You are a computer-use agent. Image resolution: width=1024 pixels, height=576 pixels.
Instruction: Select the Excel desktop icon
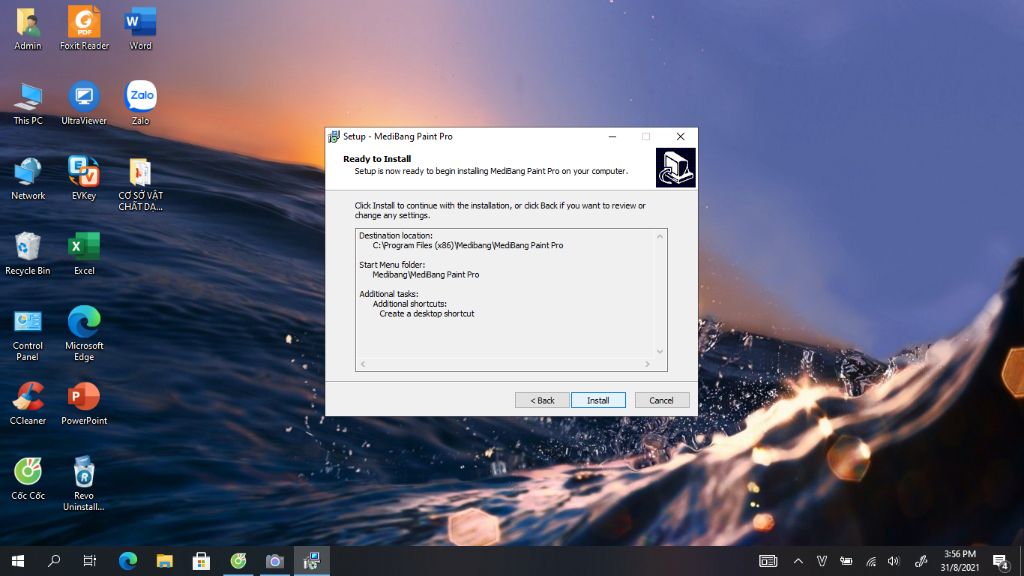[x=84, y=253]
